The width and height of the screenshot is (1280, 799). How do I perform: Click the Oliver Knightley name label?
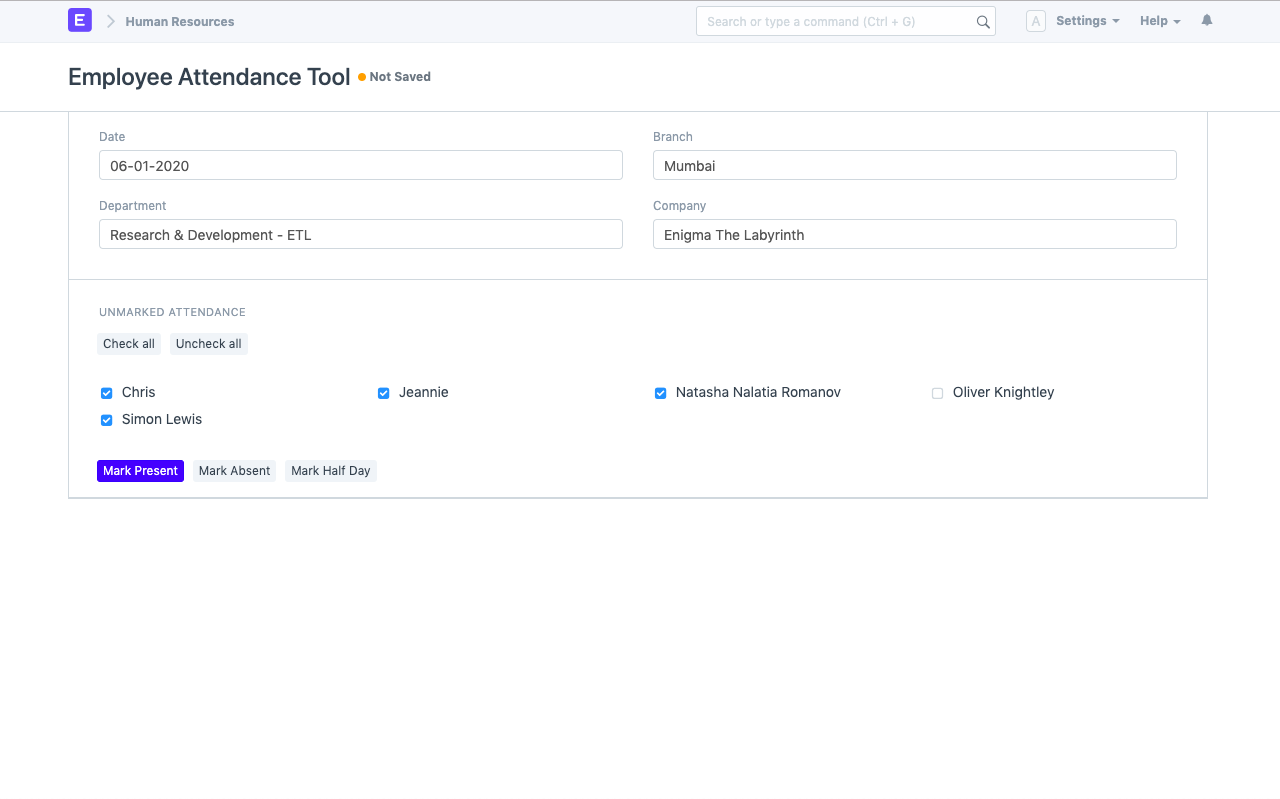tap(1003, 392)
